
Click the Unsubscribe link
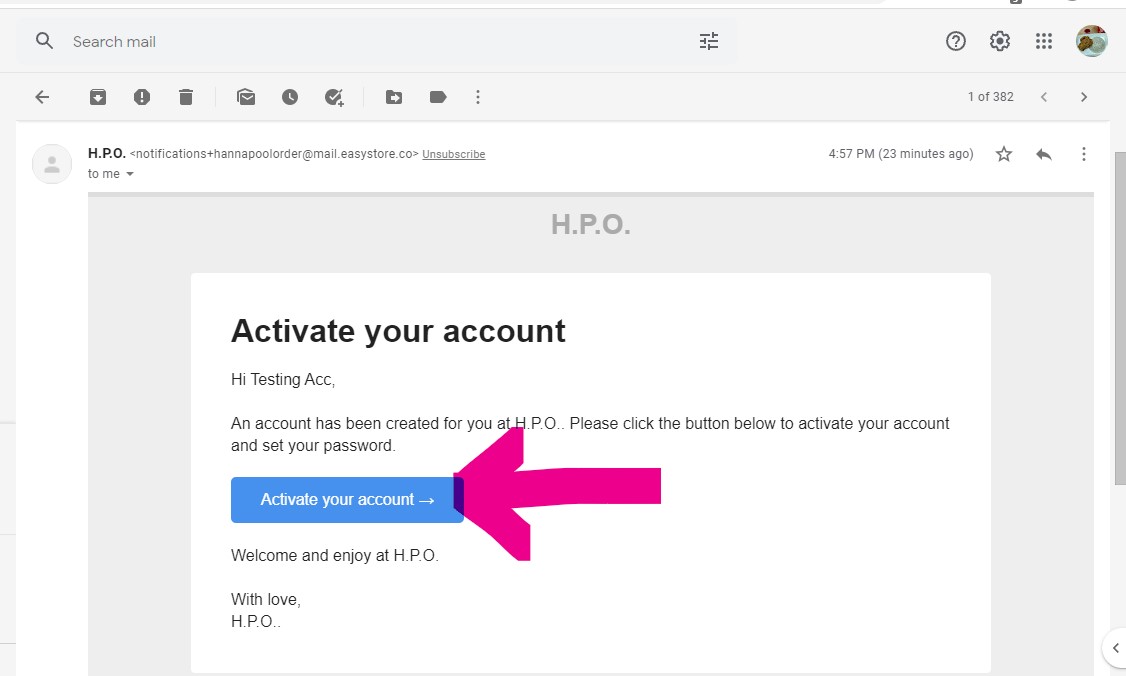click(x=453, y=154)
